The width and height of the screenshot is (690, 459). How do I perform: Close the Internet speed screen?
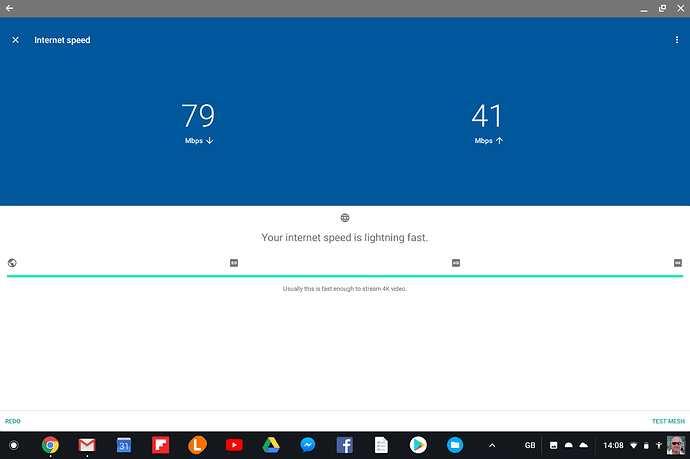15,40
